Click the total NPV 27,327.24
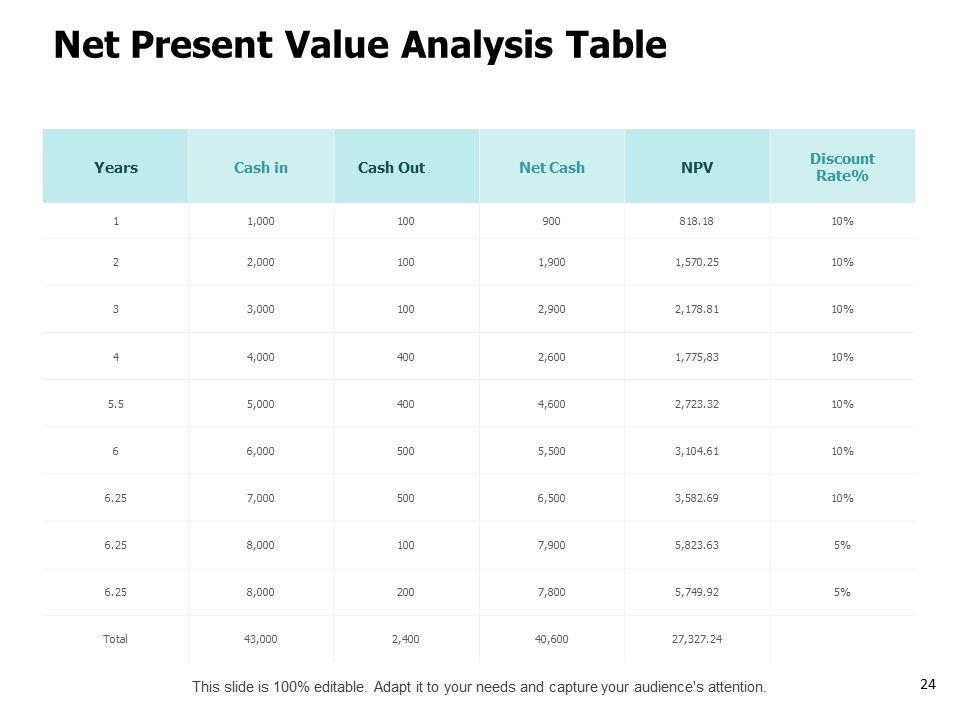This screenshot has width=960, height=720. 697,639
